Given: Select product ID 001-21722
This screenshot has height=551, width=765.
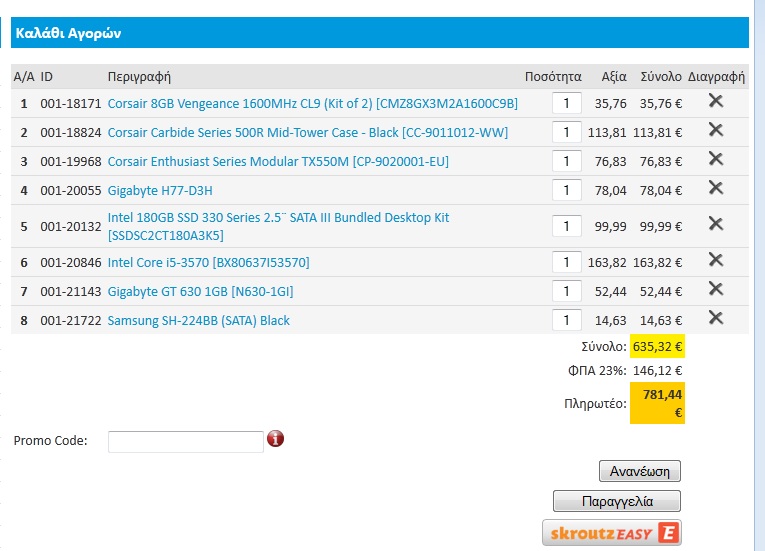Looking at the screenshot, I should coord(71,321).
